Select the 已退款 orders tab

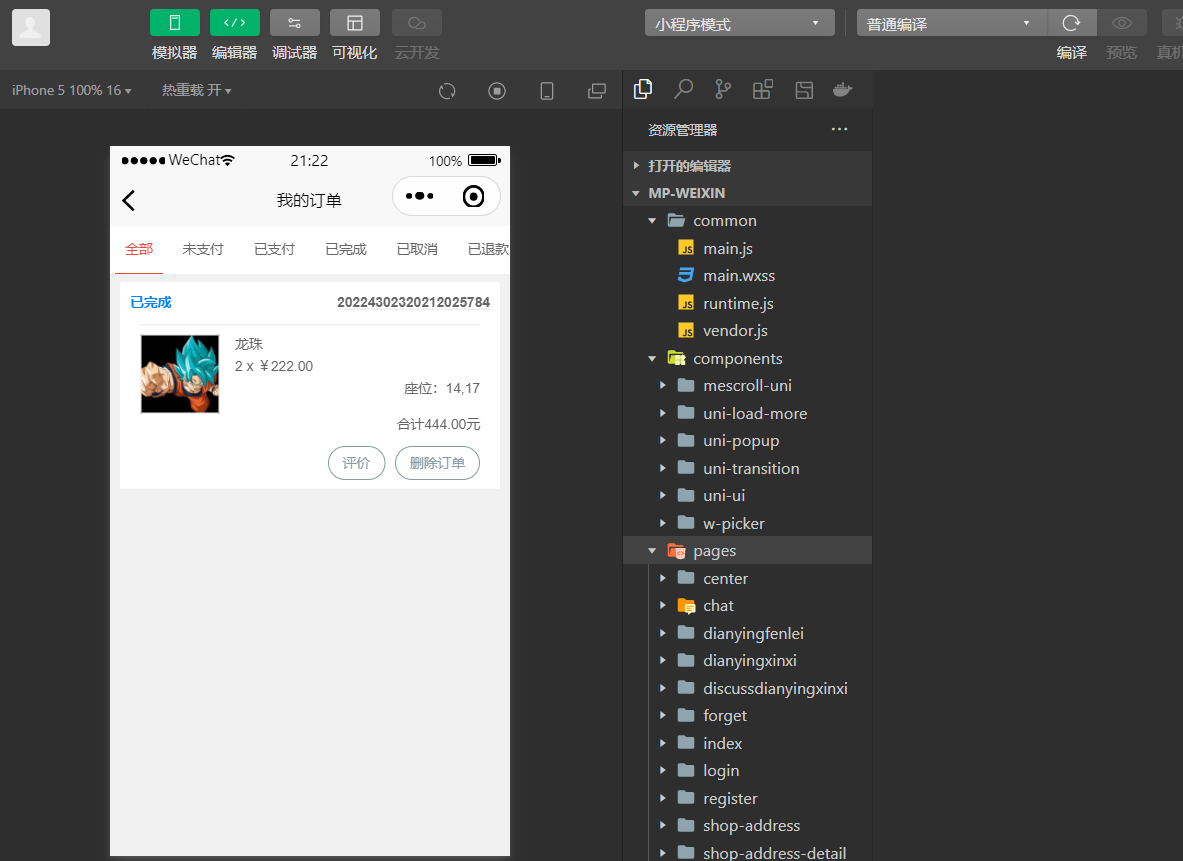point(488,249)
